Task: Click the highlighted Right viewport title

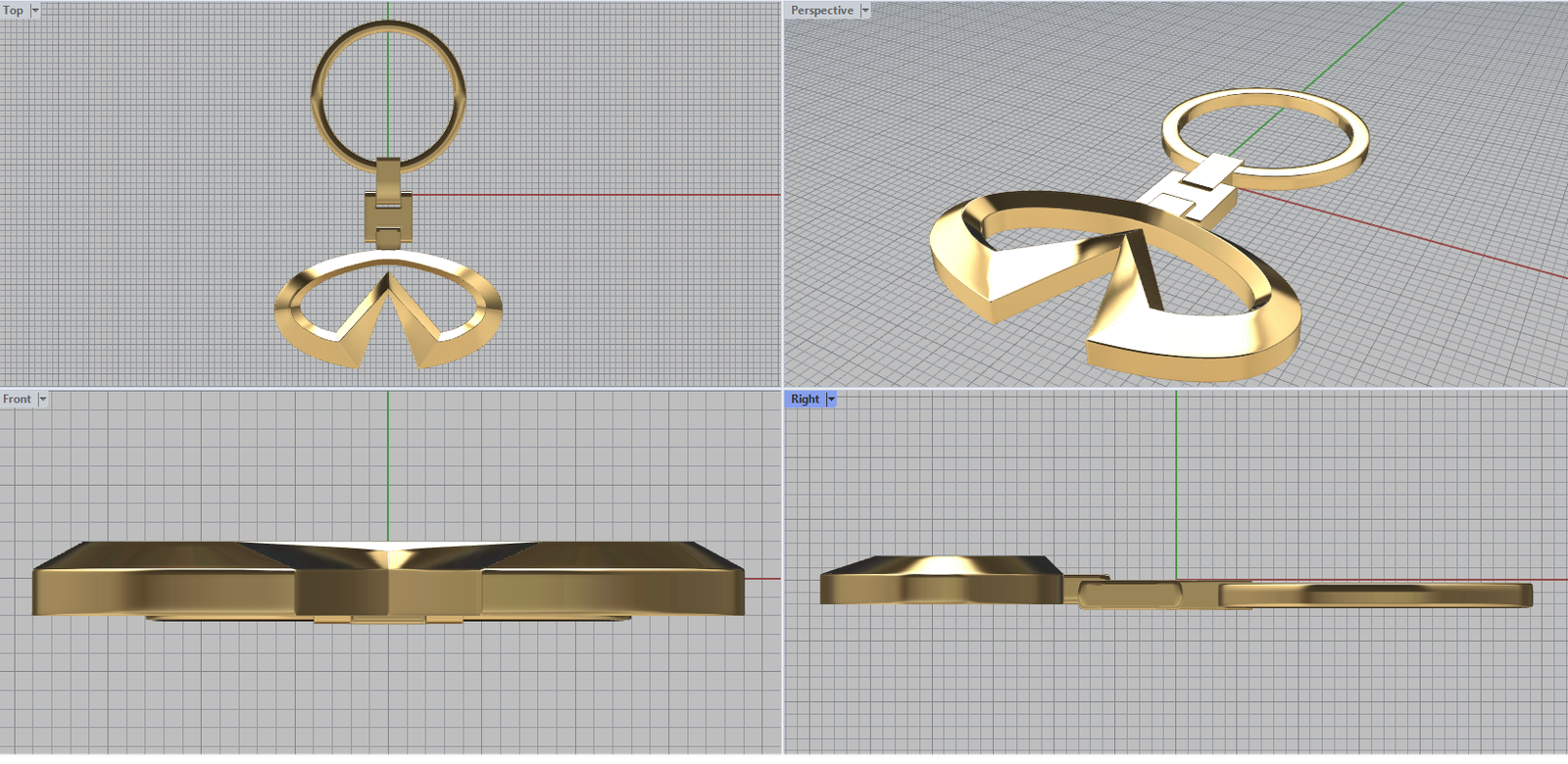Action: (805, 400)
